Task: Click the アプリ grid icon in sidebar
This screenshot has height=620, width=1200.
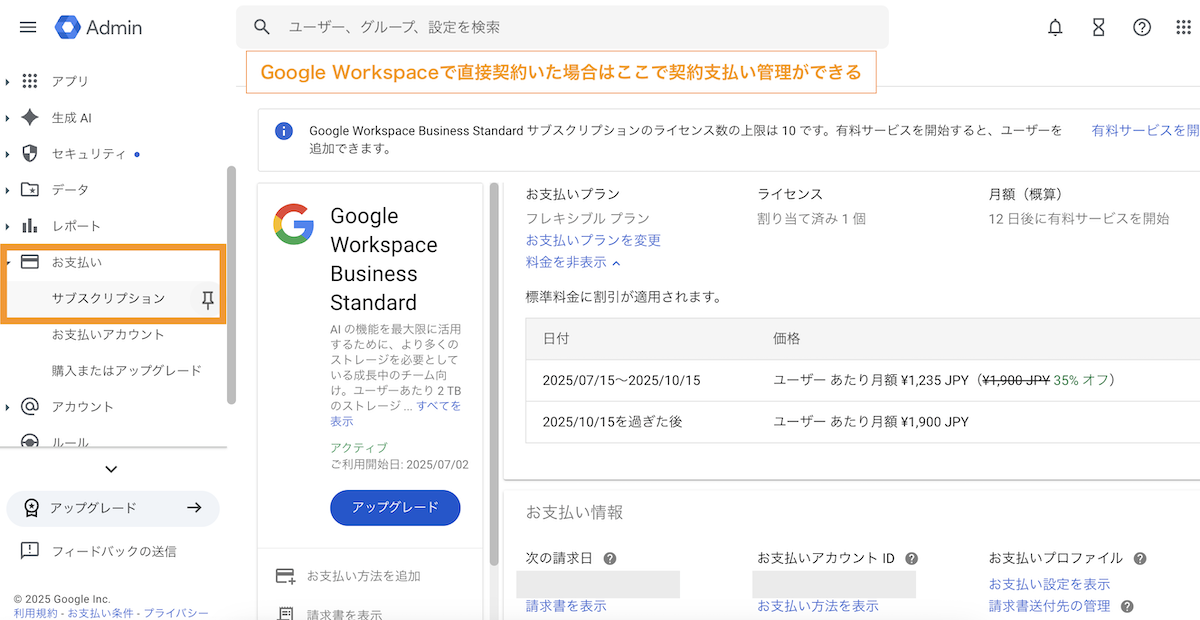Action: tap(30, 81)
